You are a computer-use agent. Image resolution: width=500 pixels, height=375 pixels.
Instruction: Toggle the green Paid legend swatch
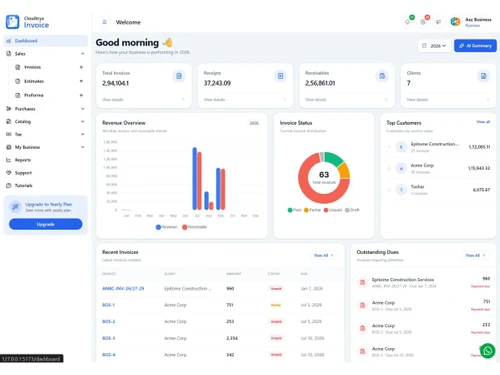[x=290, y=210]
